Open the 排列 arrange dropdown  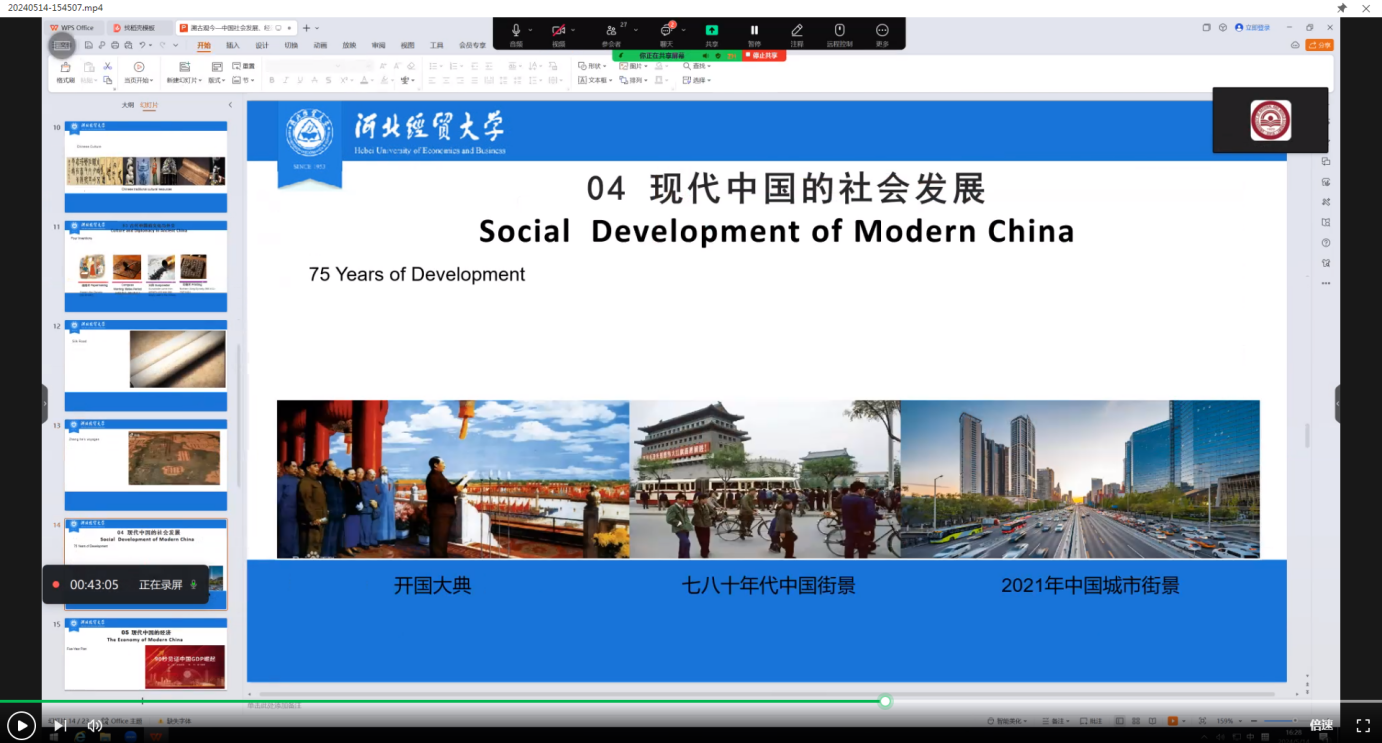click(x=633, y=80)
